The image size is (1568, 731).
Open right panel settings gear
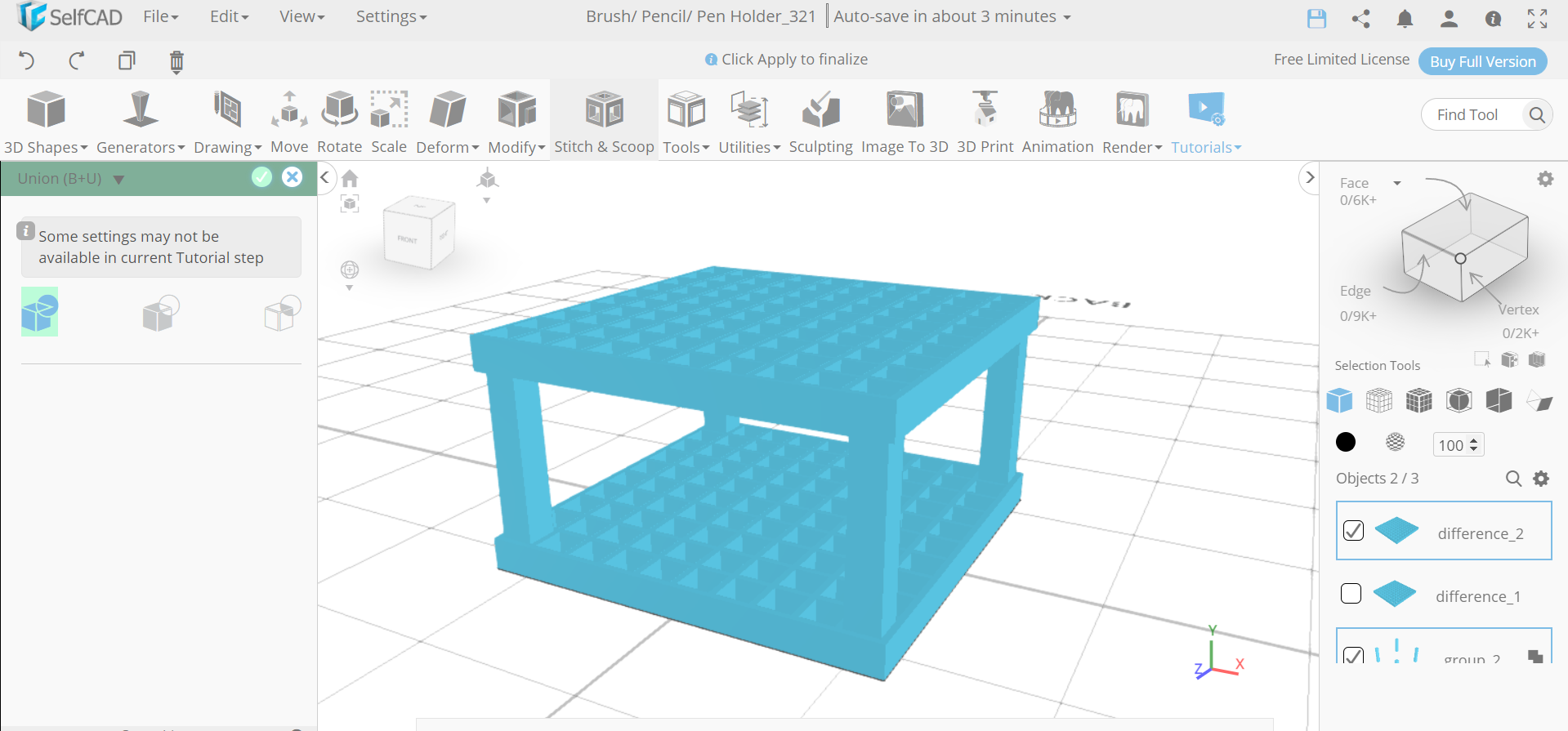click(x=1545, y=179)
